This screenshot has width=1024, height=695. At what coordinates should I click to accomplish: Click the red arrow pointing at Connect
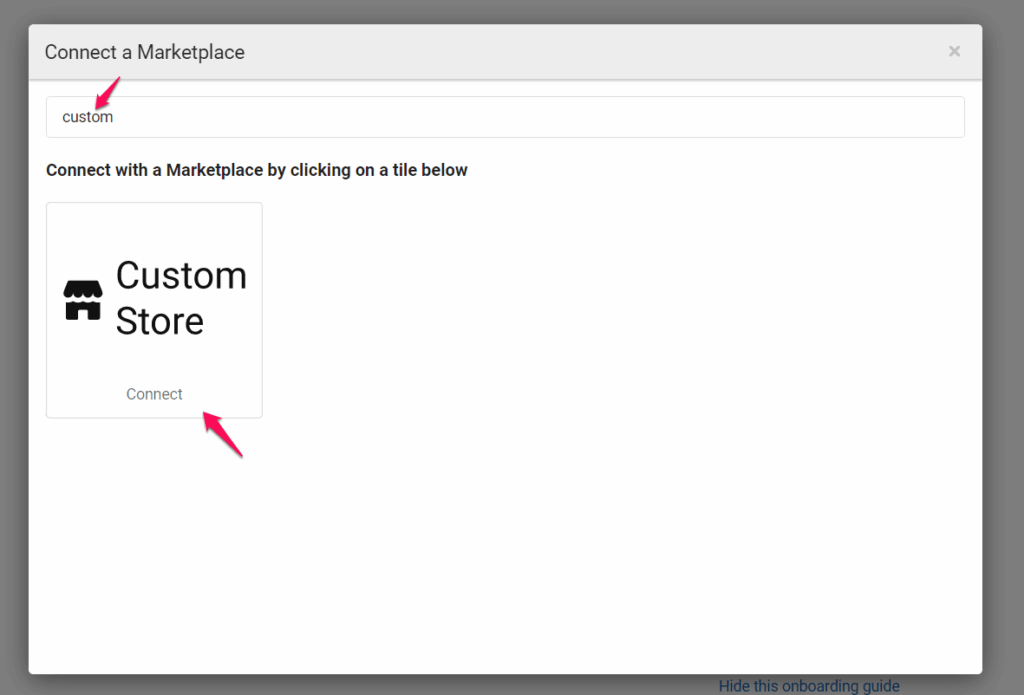[223, 434]
